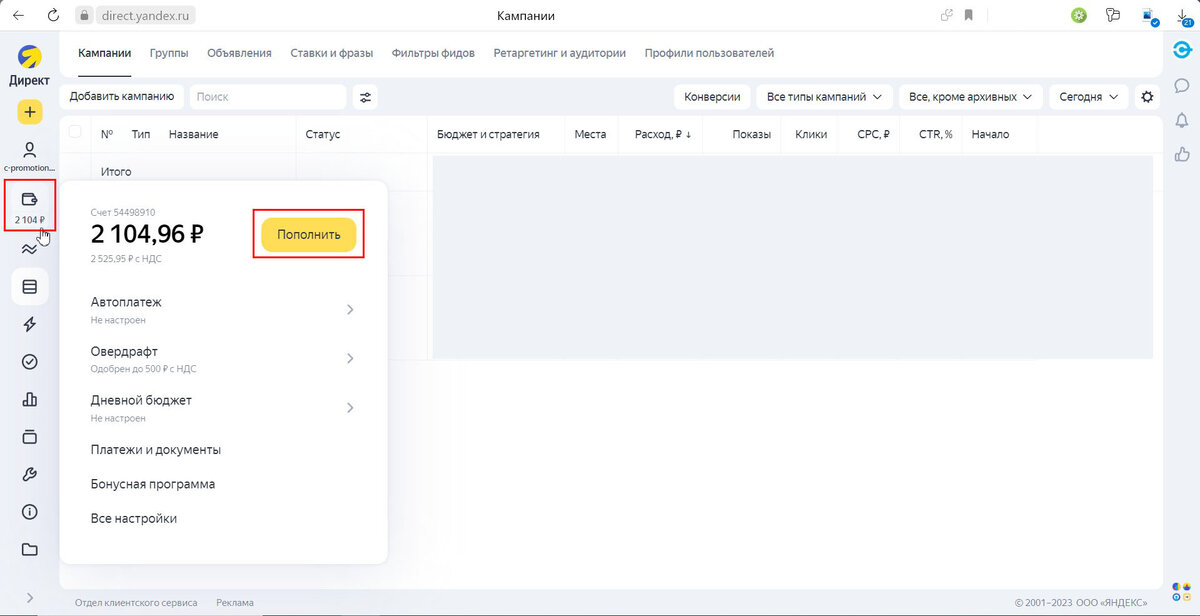Click the Yandex Direct logo
Image resolution: width=1200 pixels, height=616 pixels.
click(29, 66)
